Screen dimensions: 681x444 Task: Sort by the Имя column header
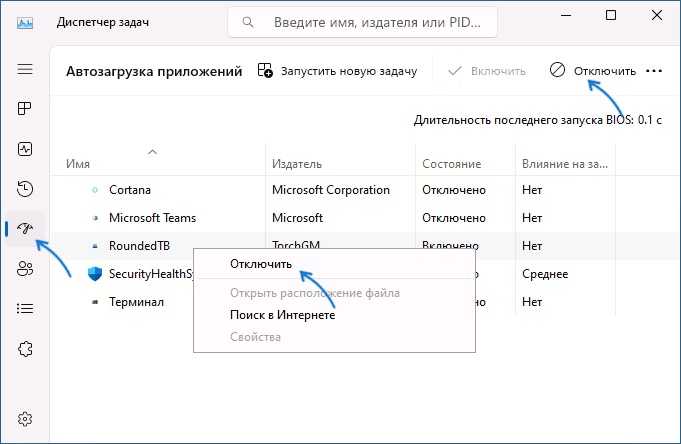coord(78,164)
